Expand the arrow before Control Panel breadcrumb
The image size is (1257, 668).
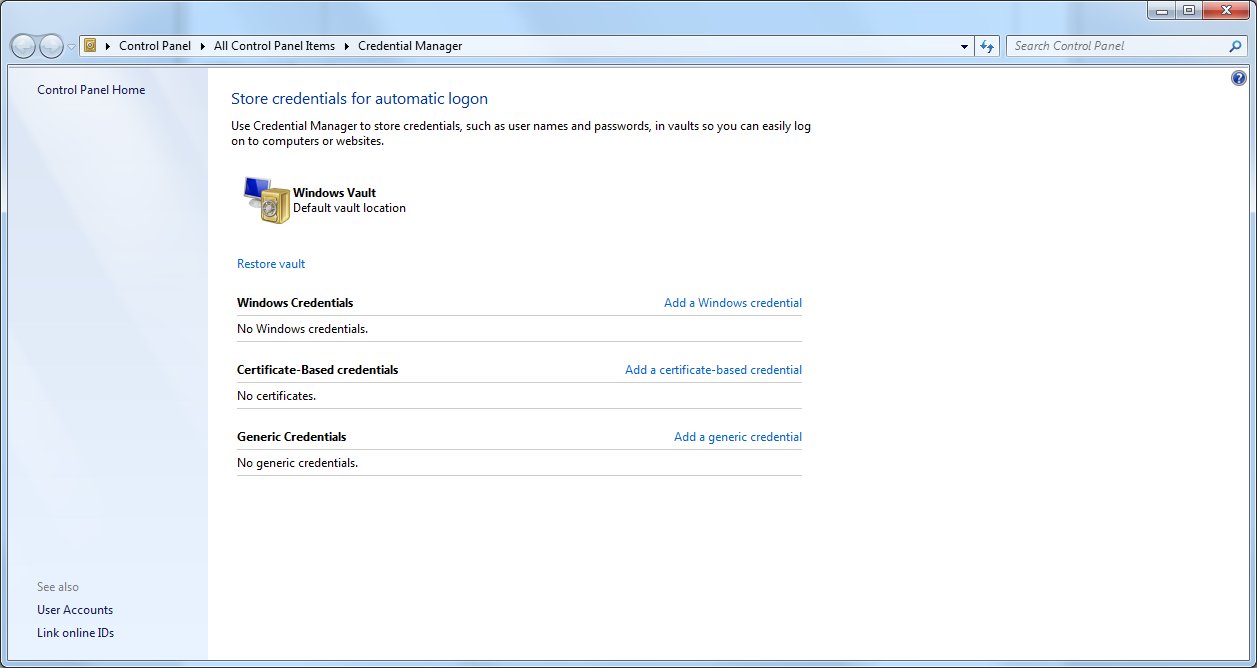pos(108,46)
